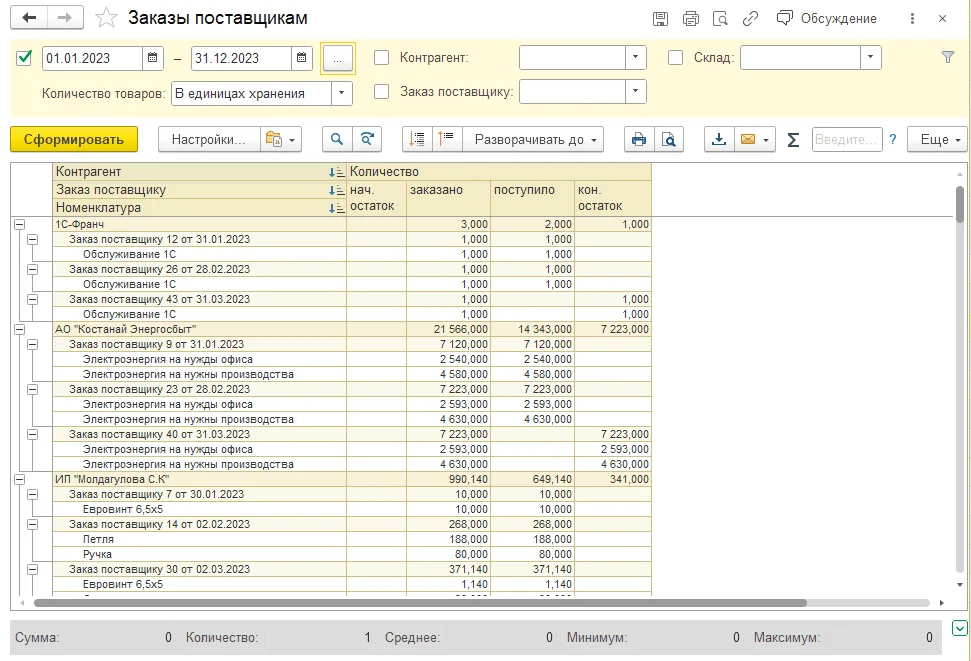Click the filter funnel icon
Screen dimensions: 971x661
click(947, 58)
